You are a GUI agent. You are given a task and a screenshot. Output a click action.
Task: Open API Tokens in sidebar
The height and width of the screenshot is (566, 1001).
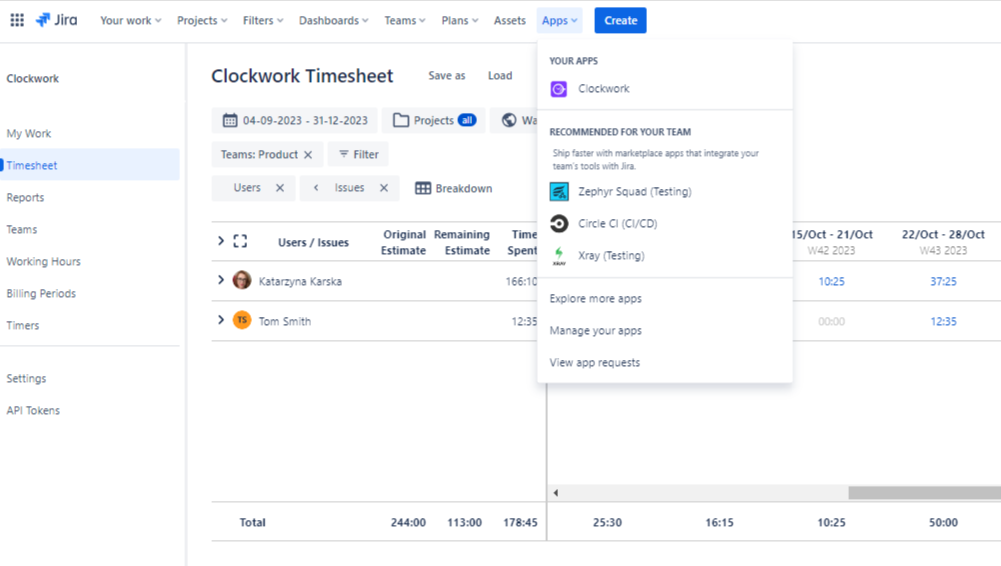(33, 410)
